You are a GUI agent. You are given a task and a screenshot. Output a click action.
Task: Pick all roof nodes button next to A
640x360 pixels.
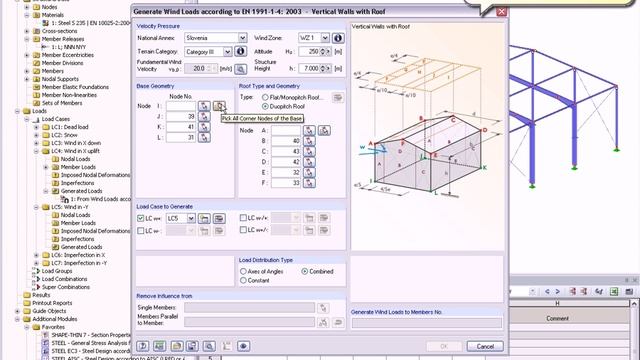324,131
